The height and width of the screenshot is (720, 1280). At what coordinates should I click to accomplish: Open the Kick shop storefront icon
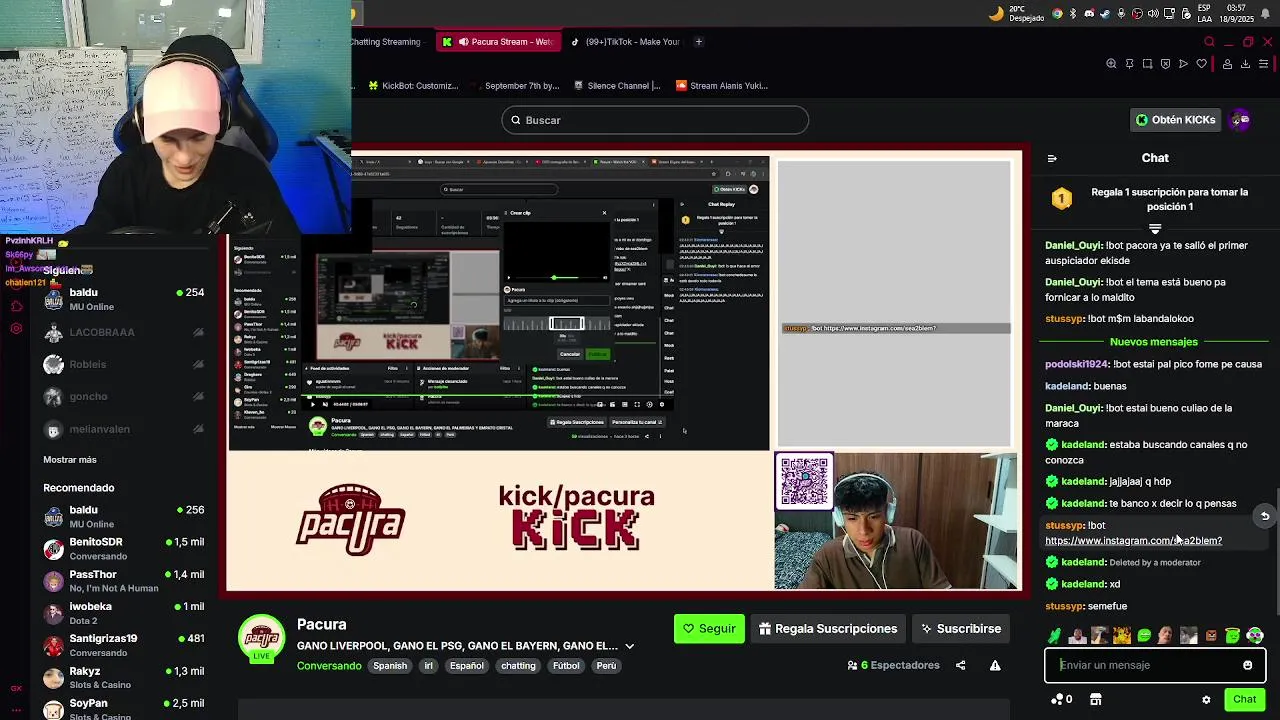[x=1096, y=699]
